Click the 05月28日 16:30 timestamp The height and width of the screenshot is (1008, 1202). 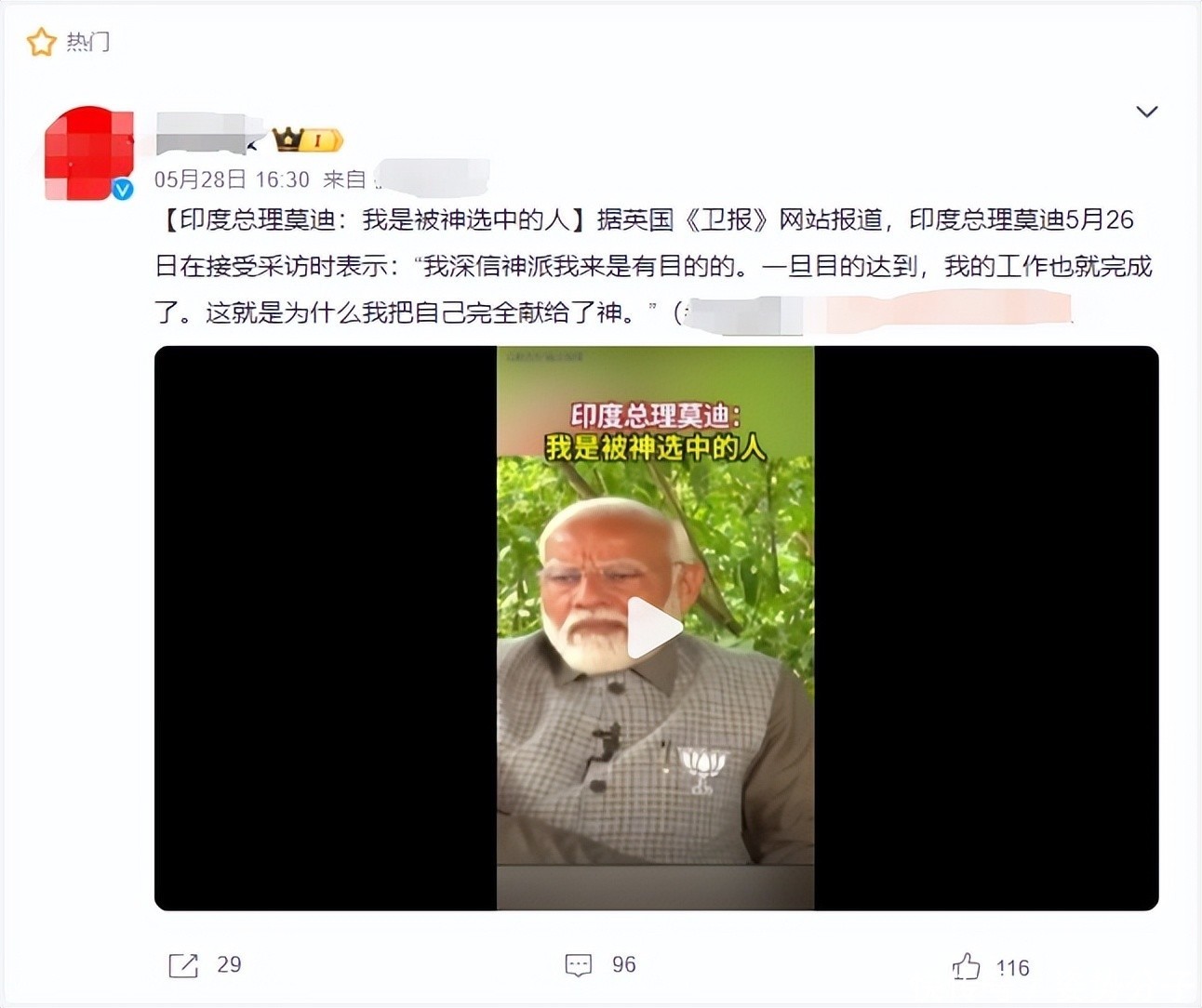pyautogui.click(x=232, y=179)
